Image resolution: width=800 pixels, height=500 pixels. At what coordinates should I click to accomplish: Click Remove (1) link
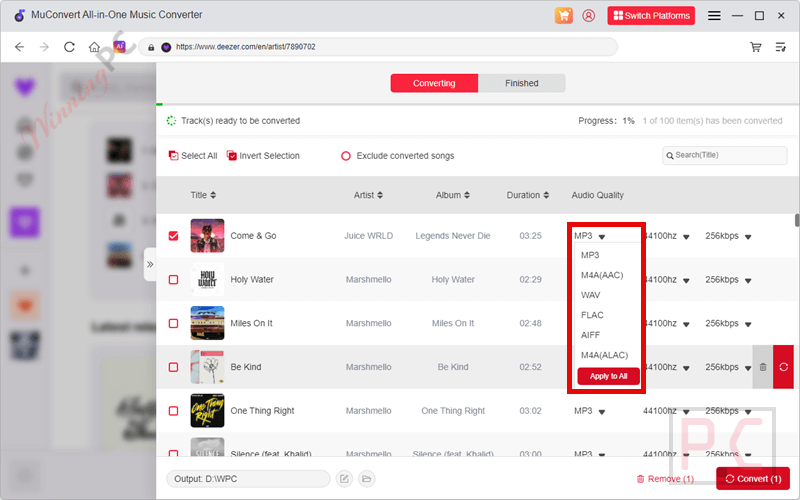[x=665, y=479]
